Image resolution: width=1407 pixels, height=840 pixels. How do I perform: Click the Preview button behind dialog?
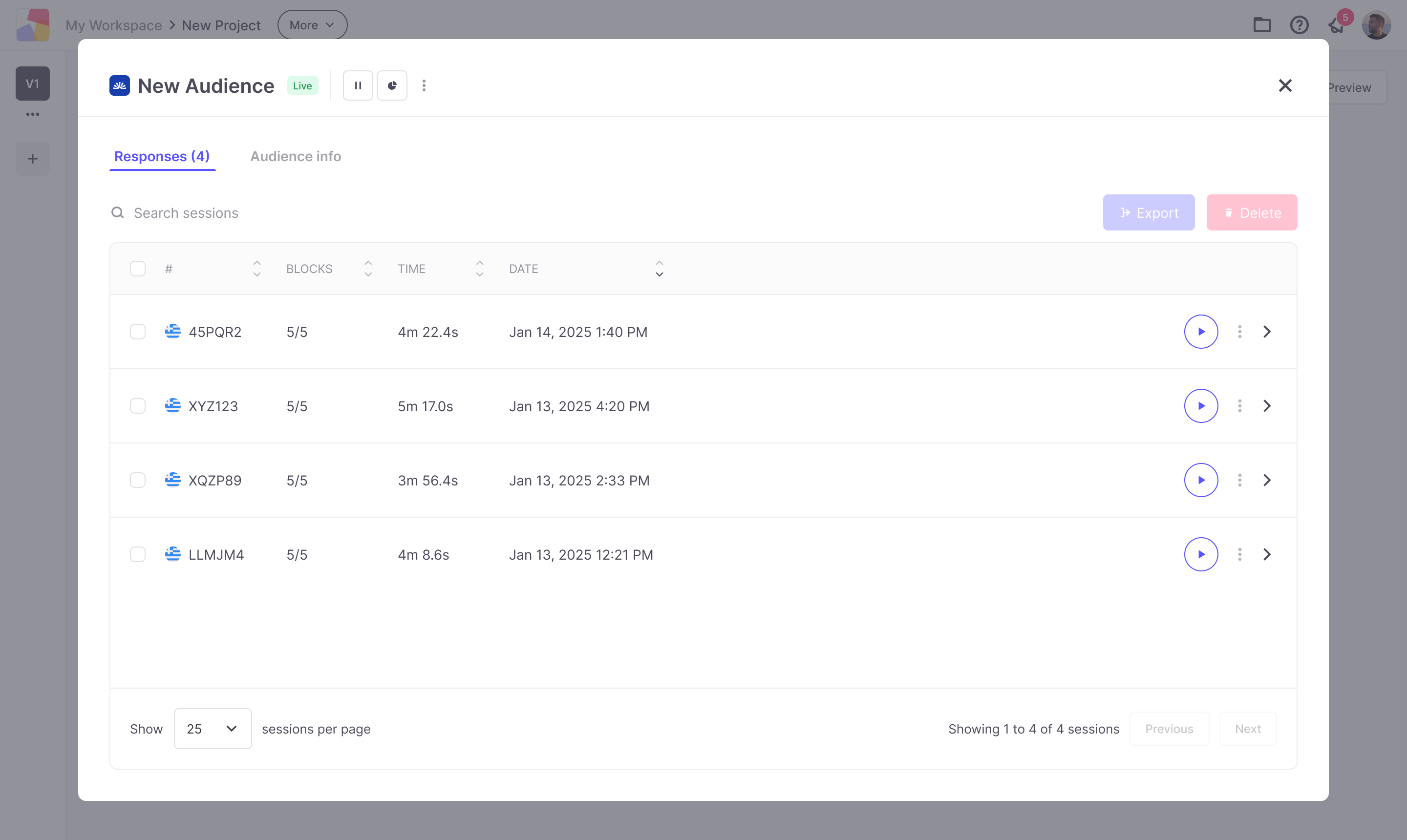[1357, 87]
